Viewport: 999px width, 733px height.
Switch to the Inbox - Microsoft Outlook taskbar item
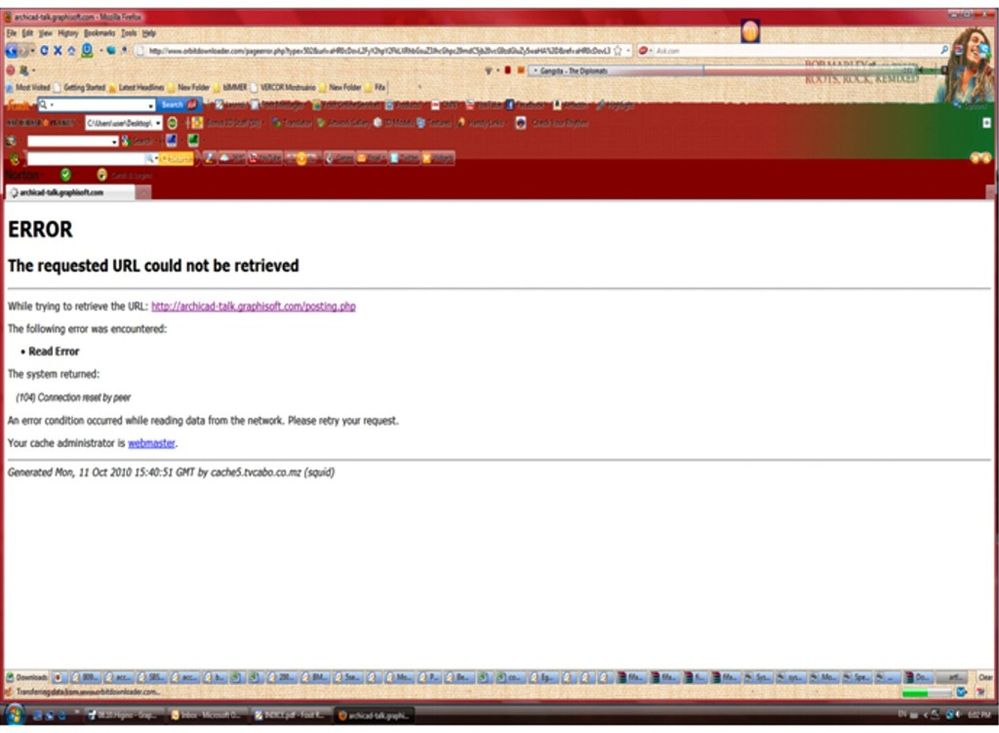click(x=206, y=715)
